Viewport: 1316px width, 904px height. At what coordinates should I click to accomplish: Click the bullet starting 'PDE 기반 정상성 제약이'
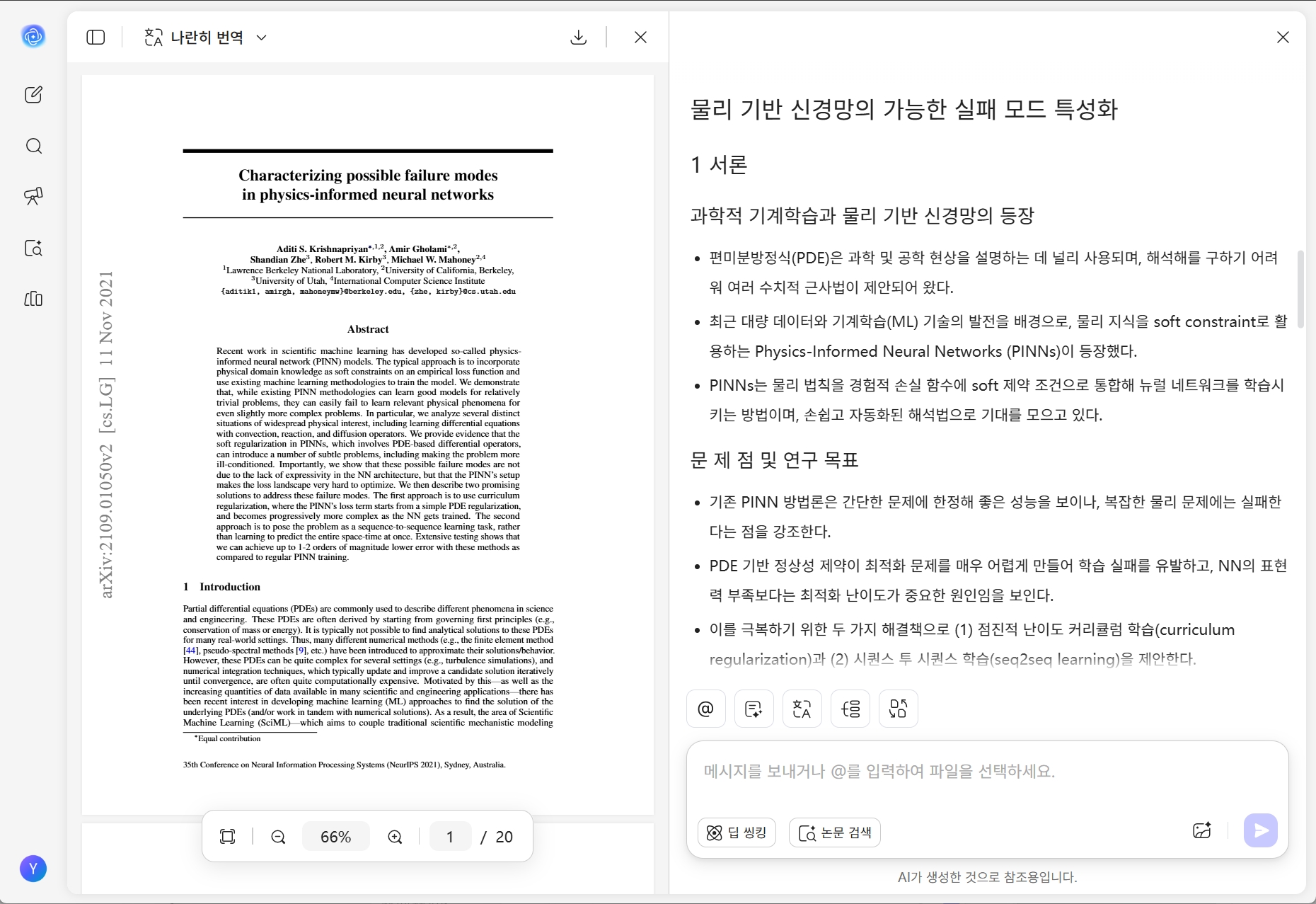[998, 580]
